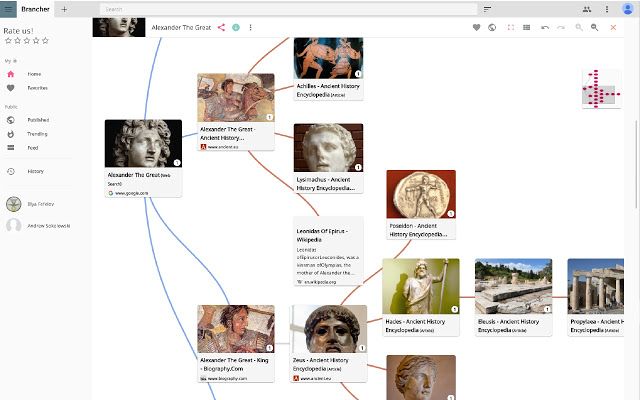Click the Brancher tab title

(x=35, y=9)
